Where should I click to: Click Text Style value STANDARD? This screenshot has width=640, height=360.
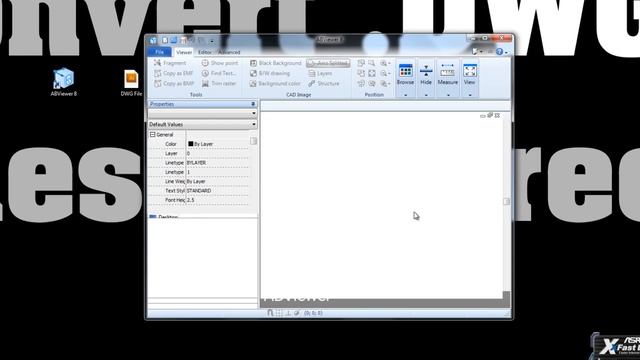point(217,191)
